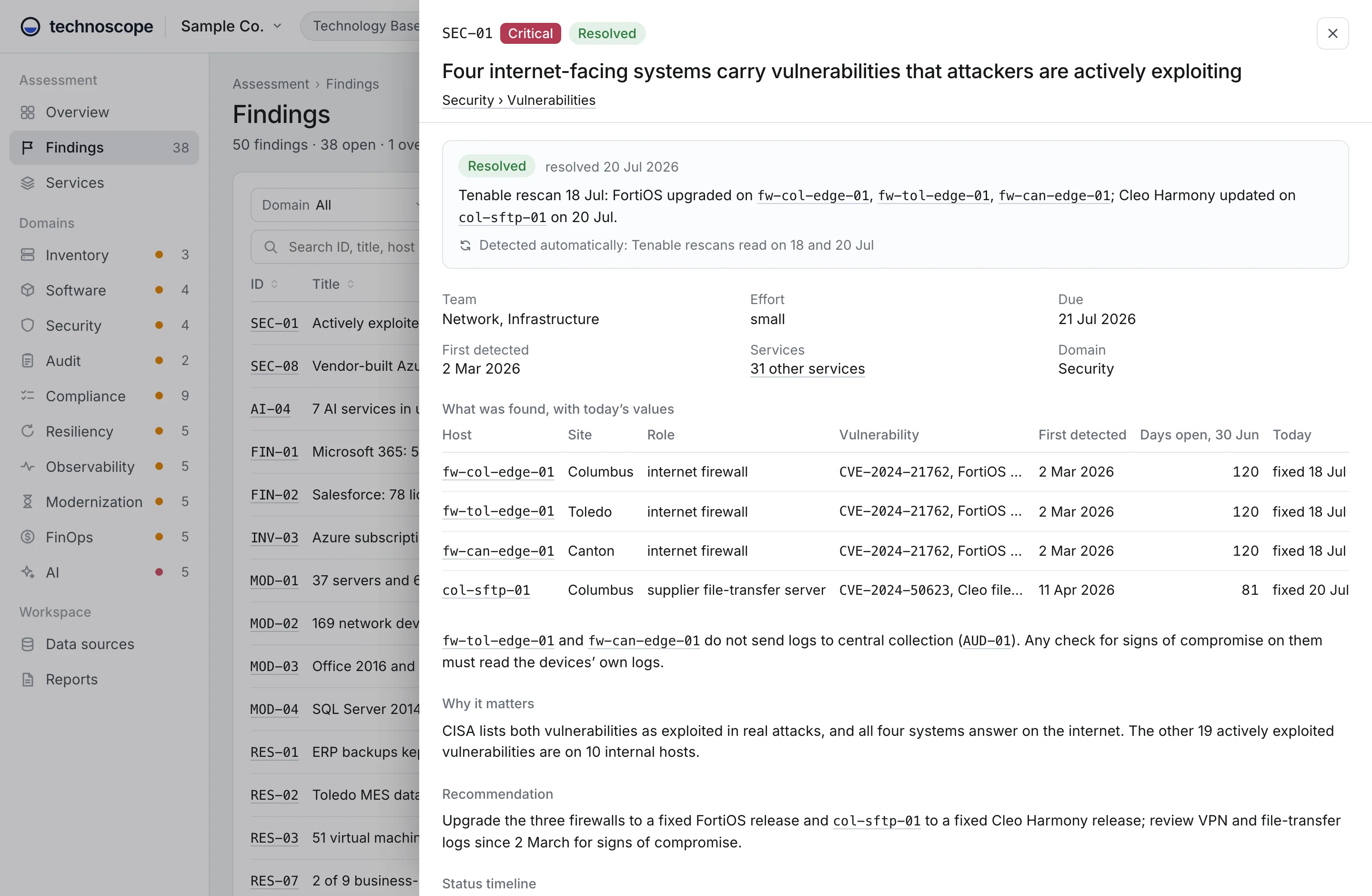
Task: Open the RES-07 finding ID link
Action: [x=274, y=881]
